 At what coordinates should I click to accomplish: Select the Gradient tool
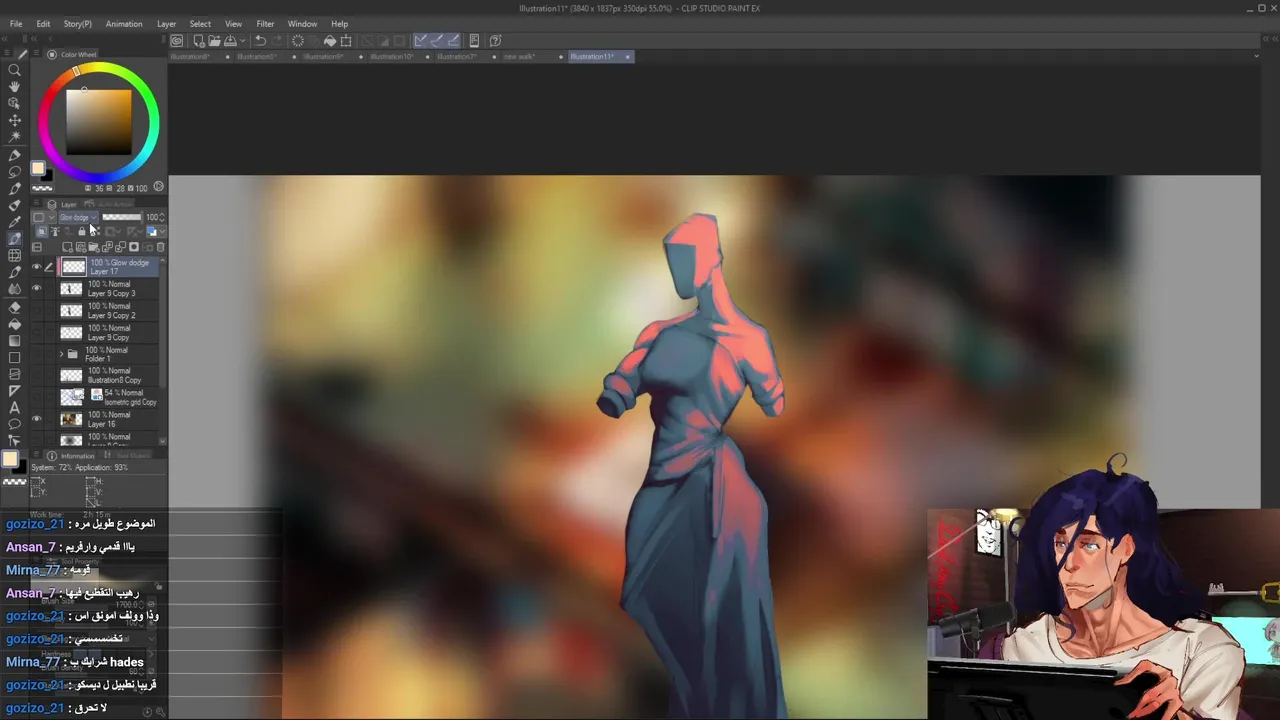click(x=14, y=340)
